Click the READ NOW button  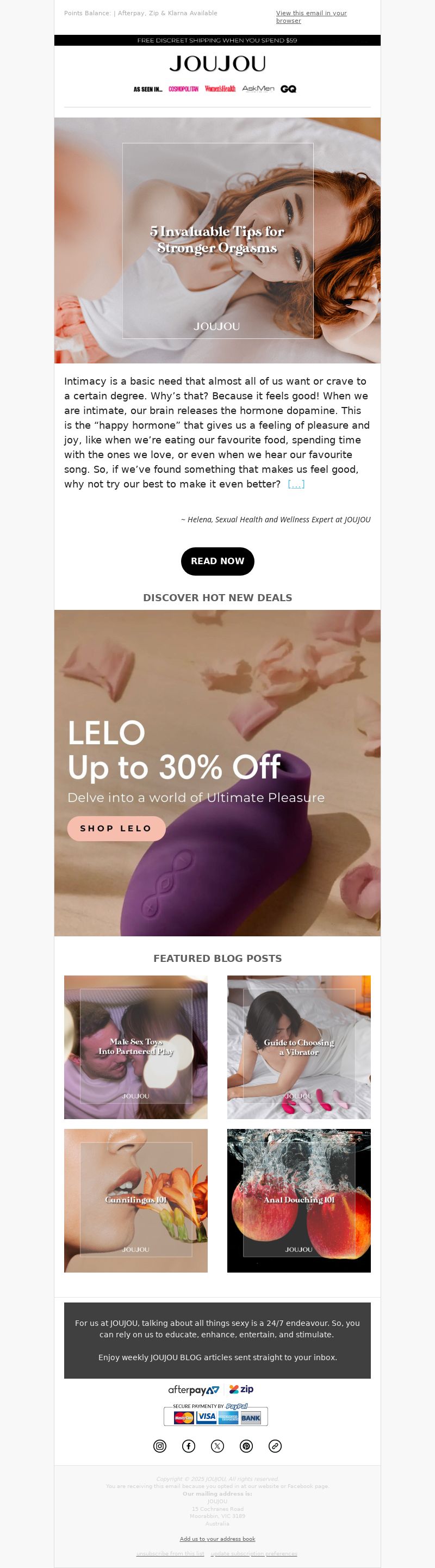point(217,560)
